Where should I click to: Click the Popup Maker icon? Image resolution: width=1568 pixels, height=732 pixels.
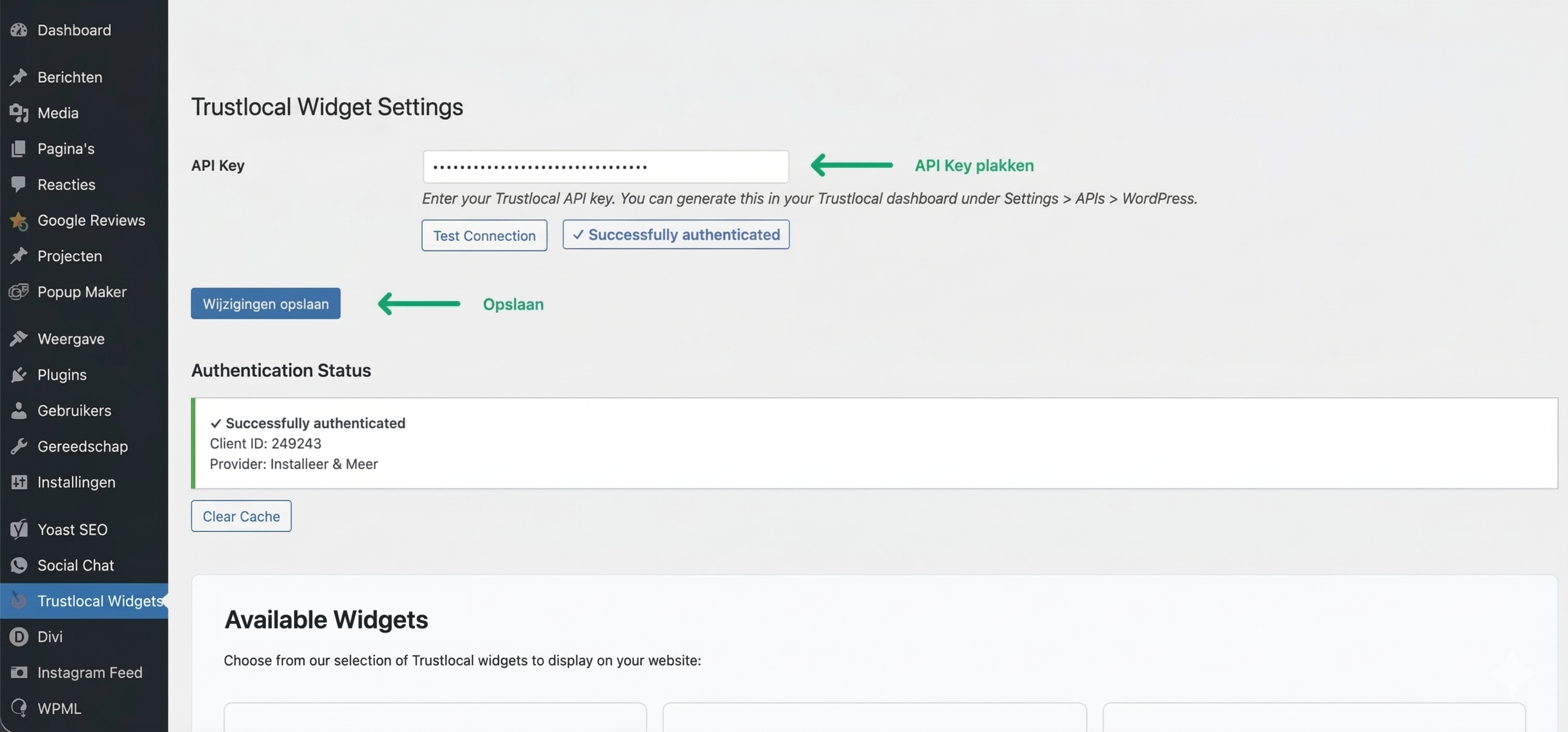click(19, 292)
